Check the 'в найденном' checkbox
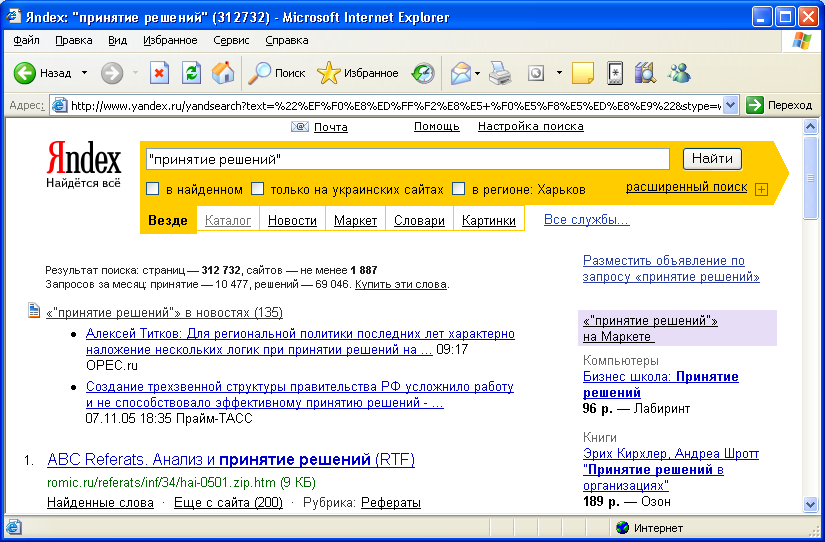825x542 pixels. [152, 189]
